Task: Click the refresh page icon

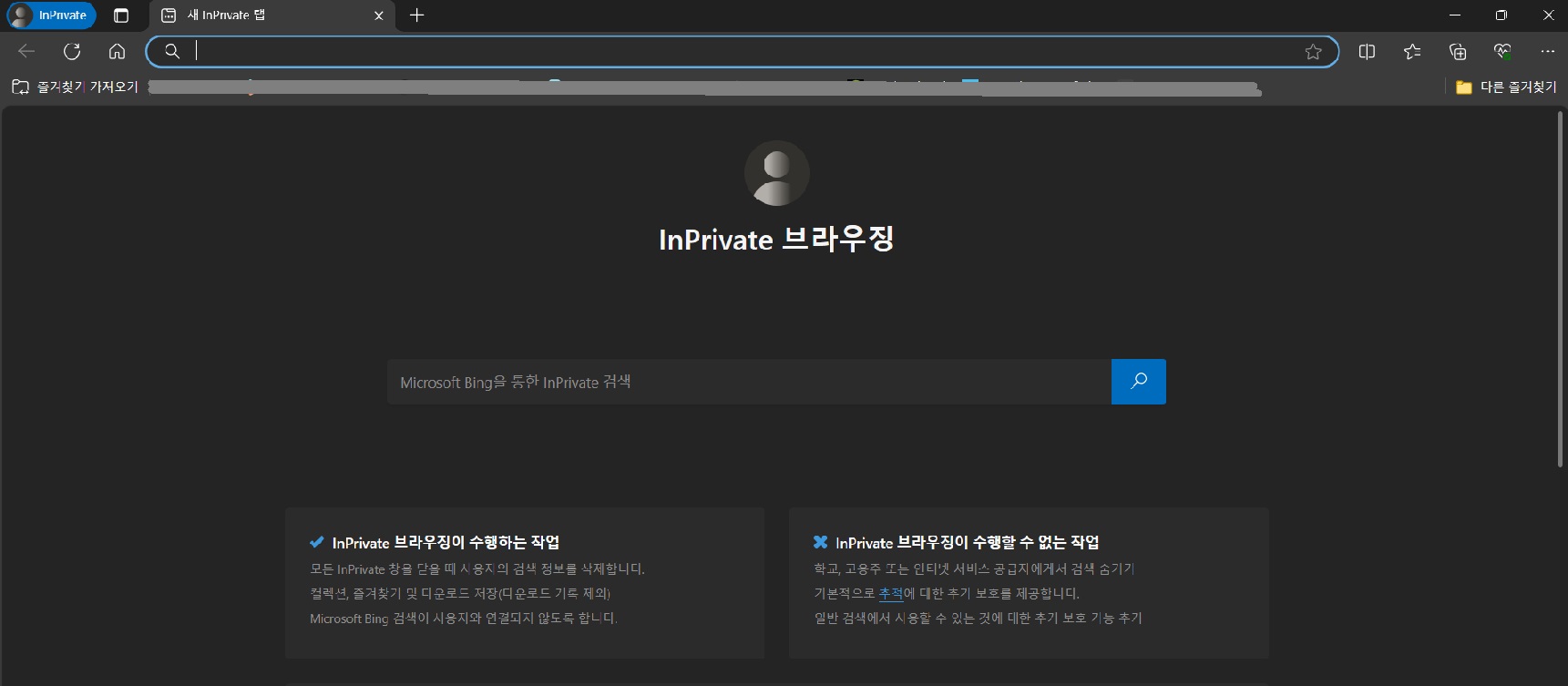Action: 72,51
